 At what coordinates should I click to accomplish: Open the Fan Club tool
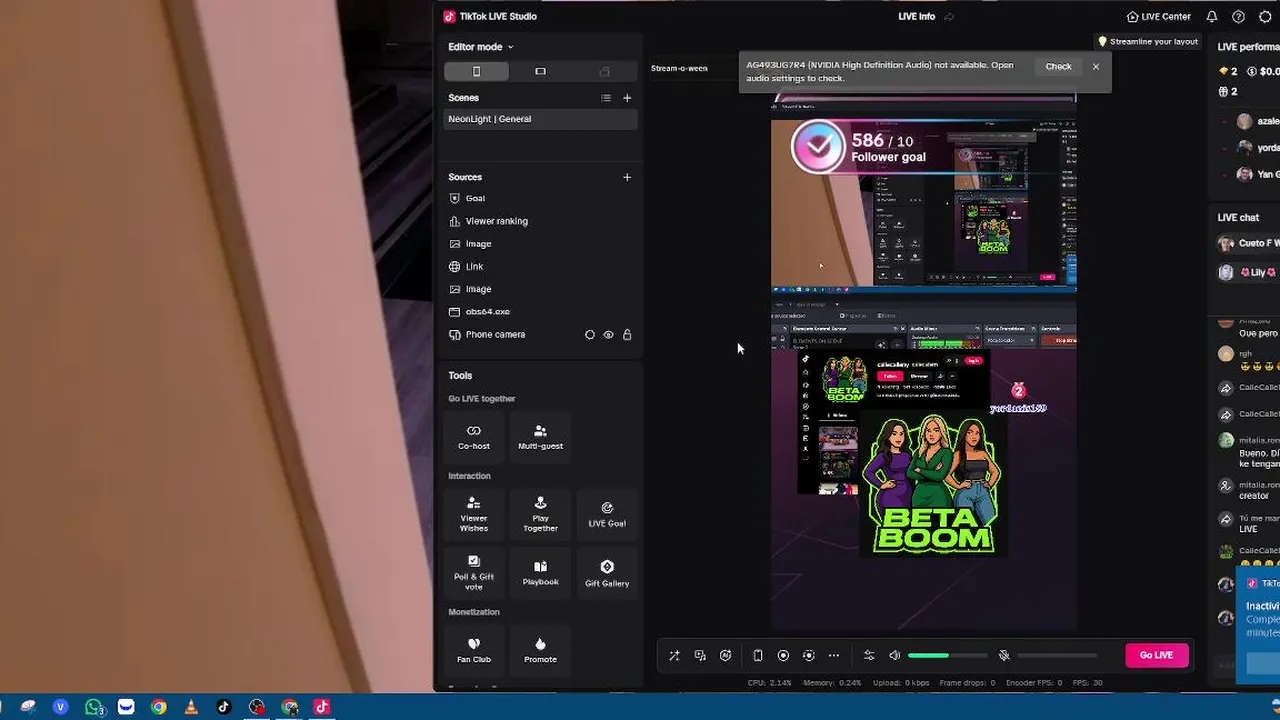(474, 650)
